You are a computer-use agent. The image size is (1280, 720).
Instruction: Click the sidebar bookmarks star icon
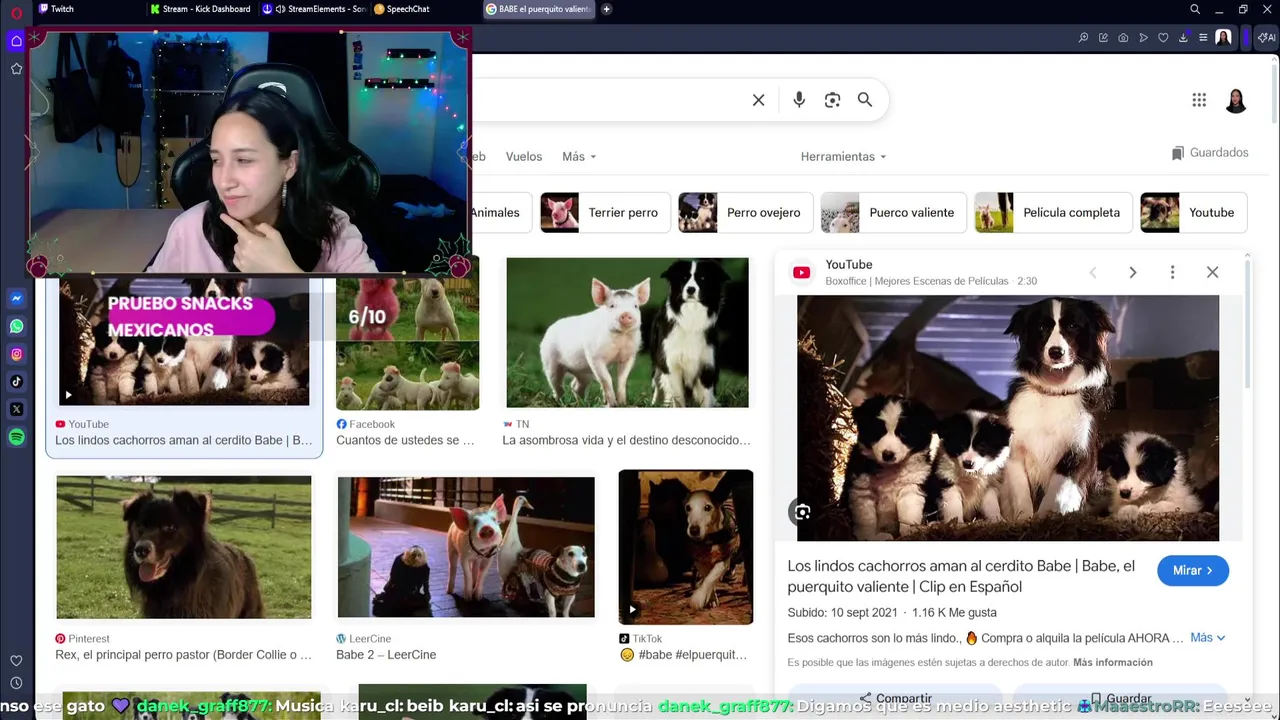click(x=16, y=69)
